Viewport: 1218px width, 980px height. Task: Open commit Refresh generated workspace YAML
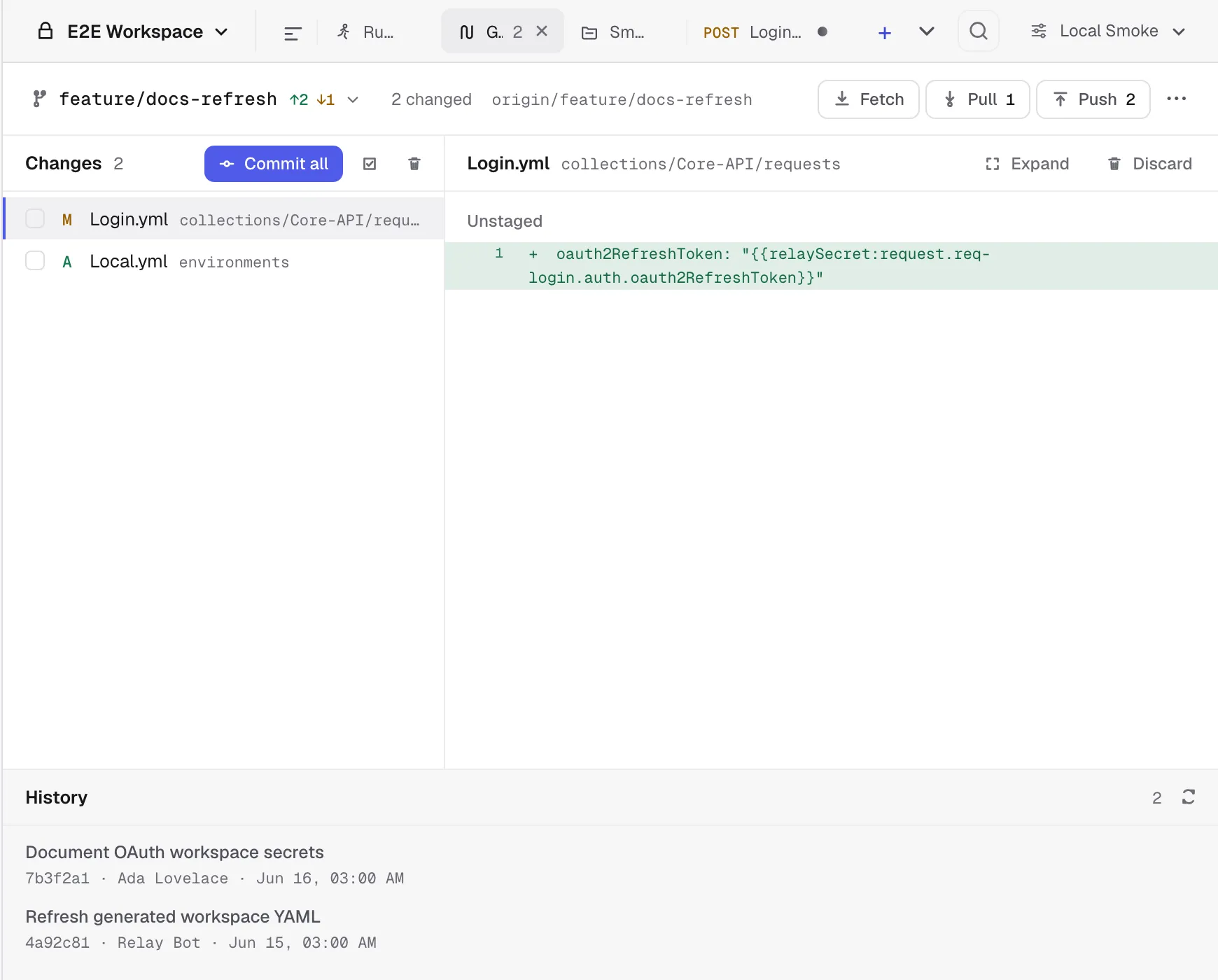[x=173, y=916]
